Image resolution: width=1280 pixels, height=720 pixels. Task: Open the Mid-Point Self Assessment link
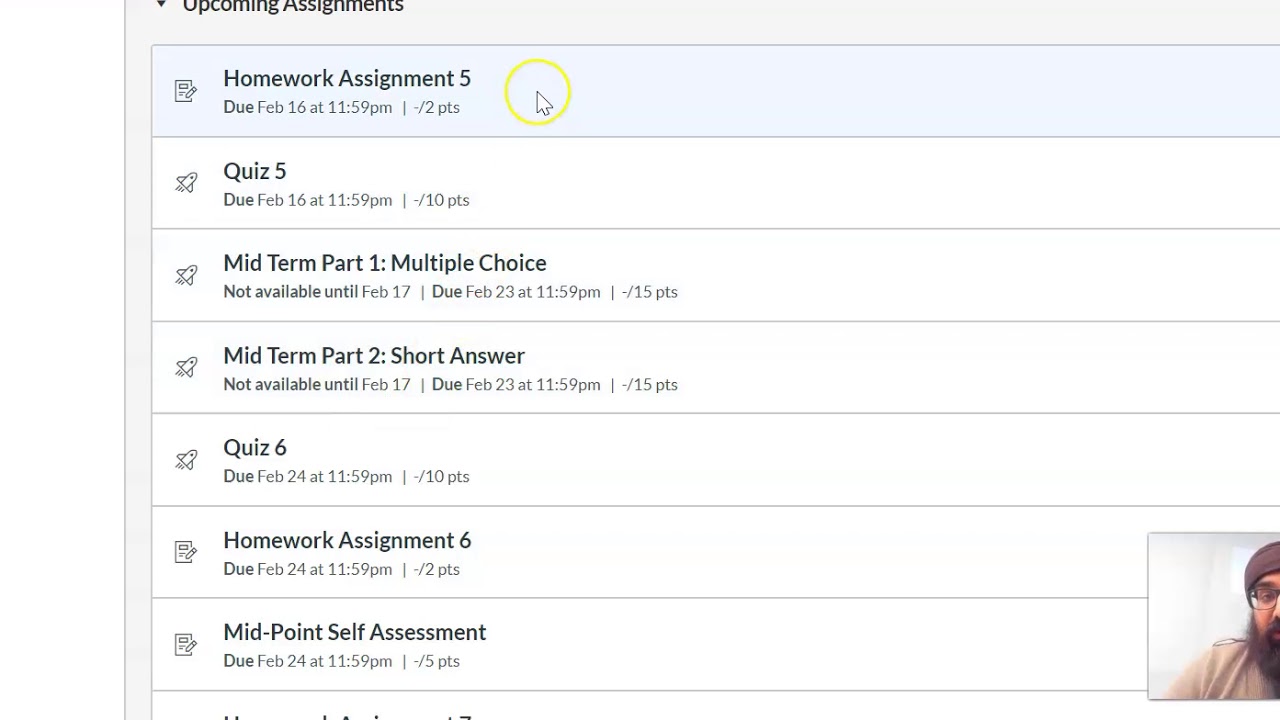tap(354, 632)
